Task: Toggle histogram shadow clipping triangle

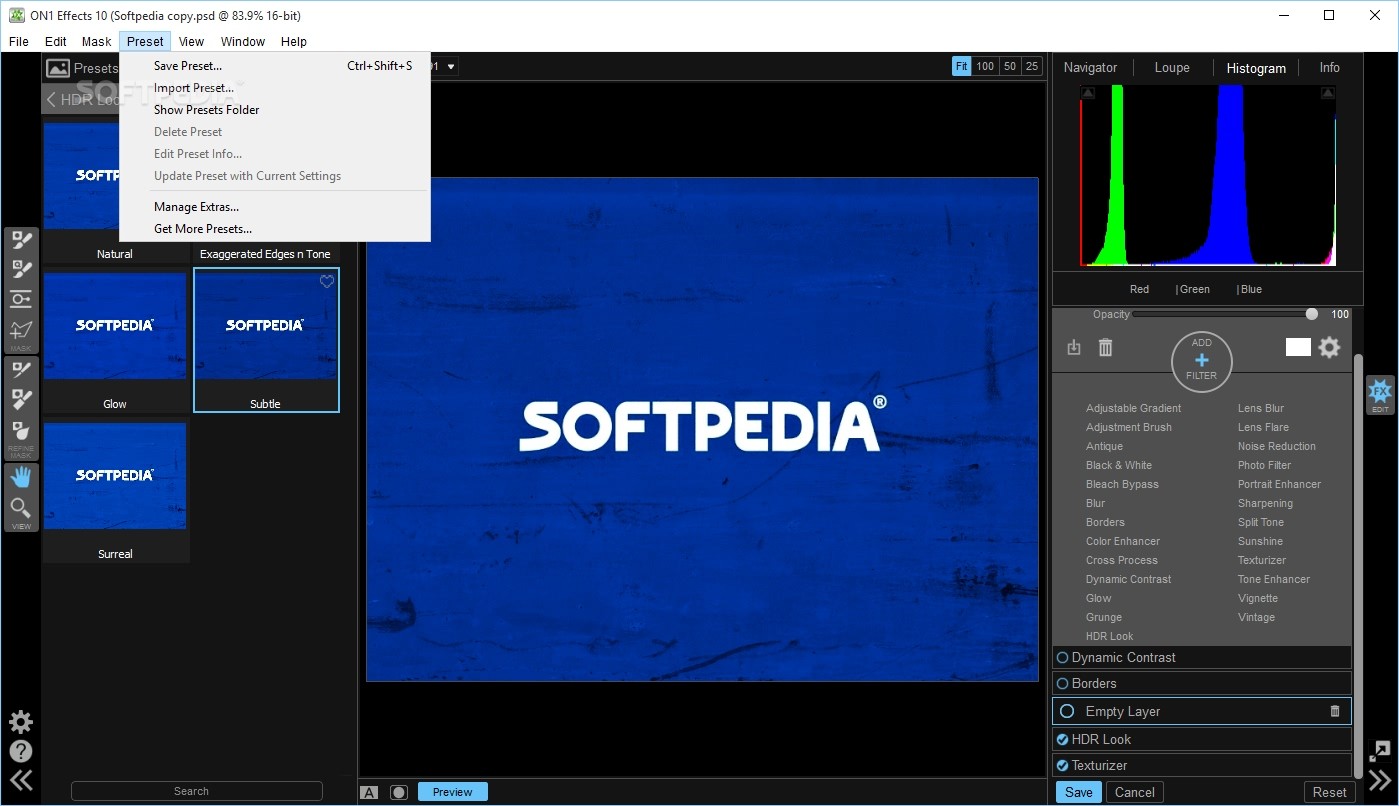Action: (1088, 93)
